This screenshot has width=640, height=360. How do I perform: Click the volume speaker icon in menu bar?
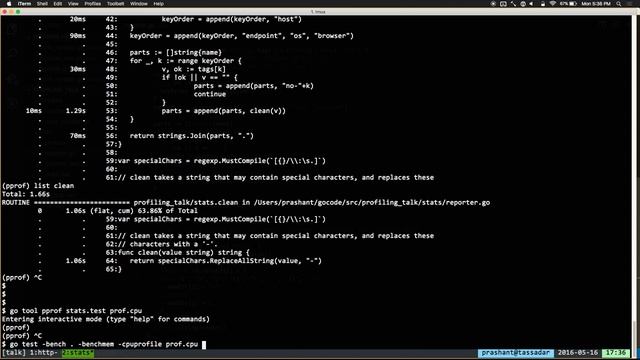point(531,4)
